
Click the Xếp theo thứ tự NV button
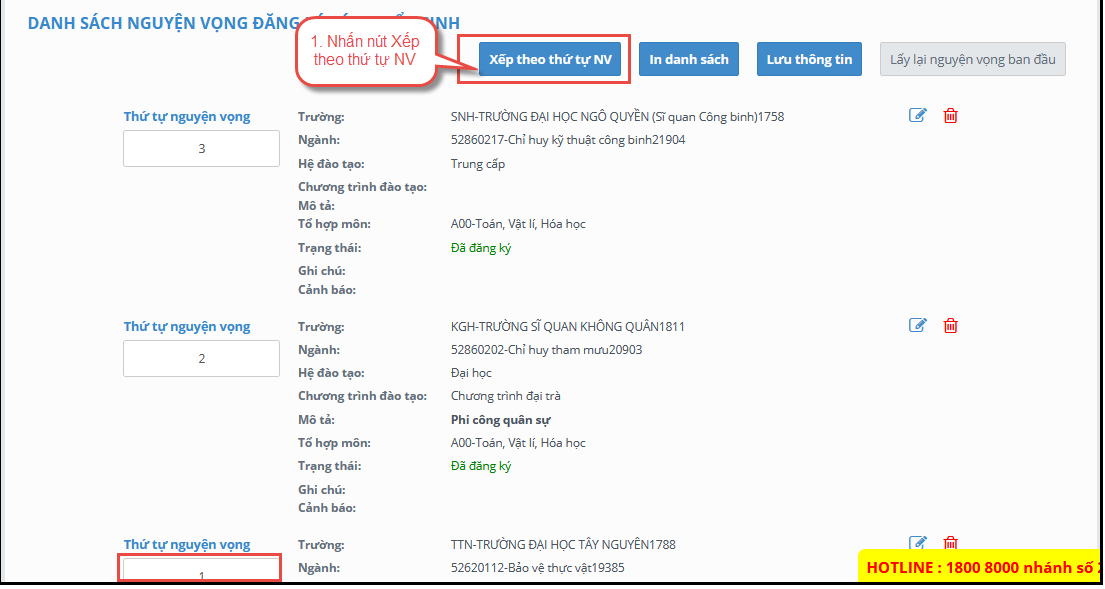click(x=550, y=59)
